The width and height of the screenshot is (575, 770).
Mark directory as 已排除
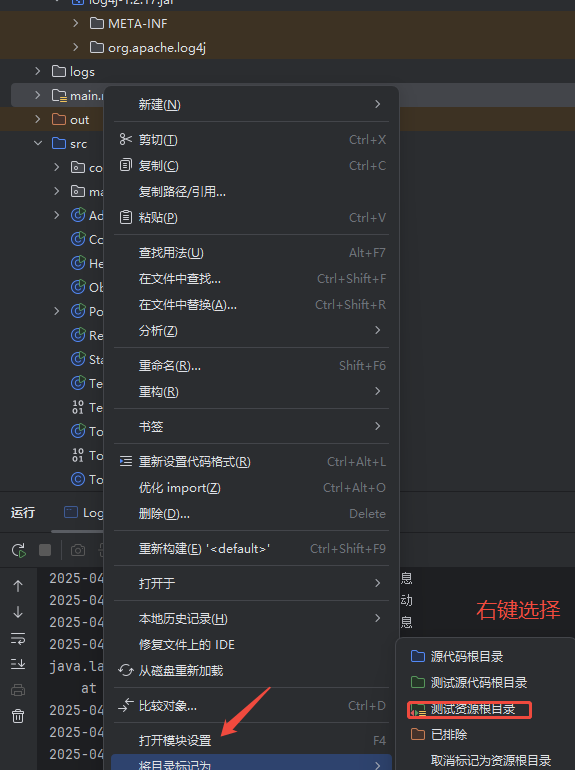485,735
